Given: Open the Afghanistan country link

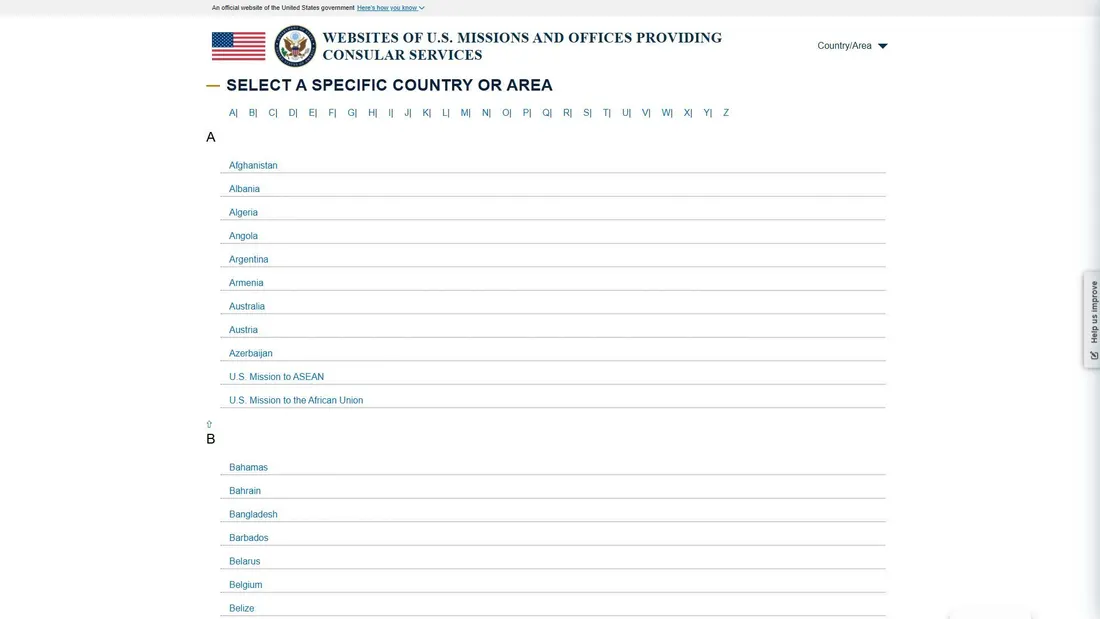Looking at the screenshot, I should point(253,166).
